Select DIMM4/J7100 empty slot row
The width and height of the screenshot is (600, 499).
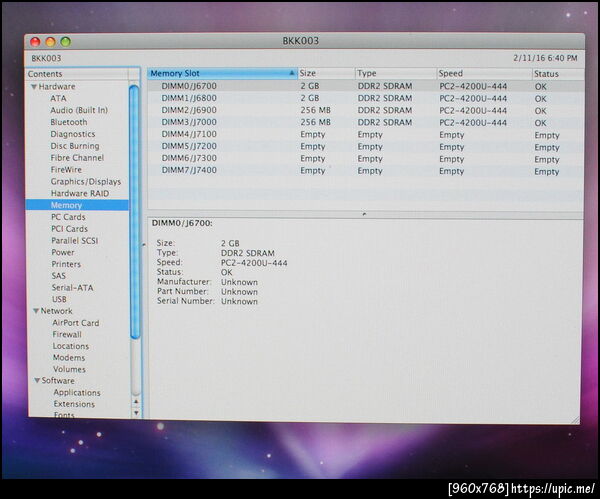click(366, 135)
